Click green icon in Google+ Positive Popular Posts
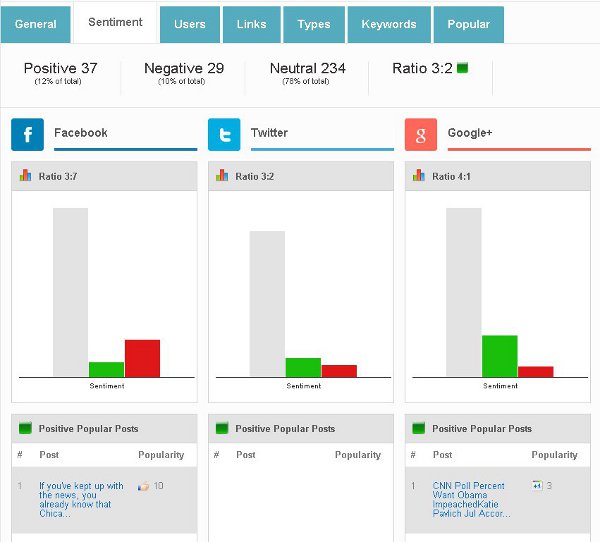The image size is (600, 542). coord(419,428)
